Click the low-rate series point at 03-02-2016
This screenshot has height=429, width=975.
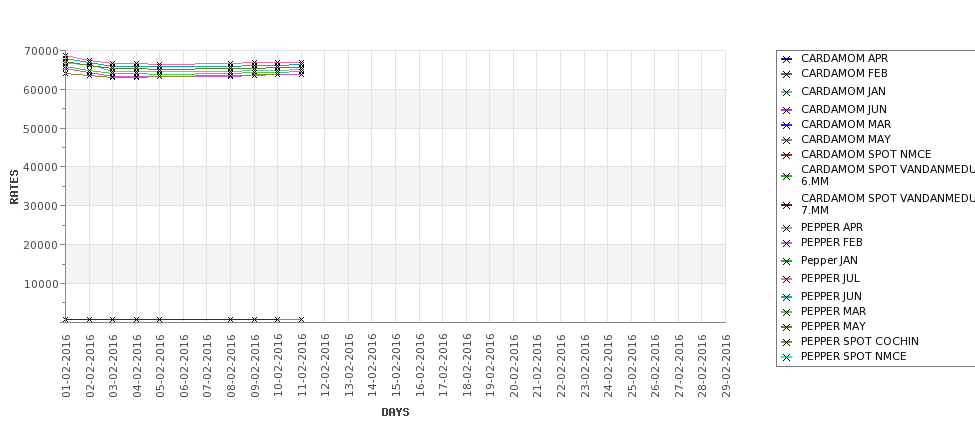point(113,320)
